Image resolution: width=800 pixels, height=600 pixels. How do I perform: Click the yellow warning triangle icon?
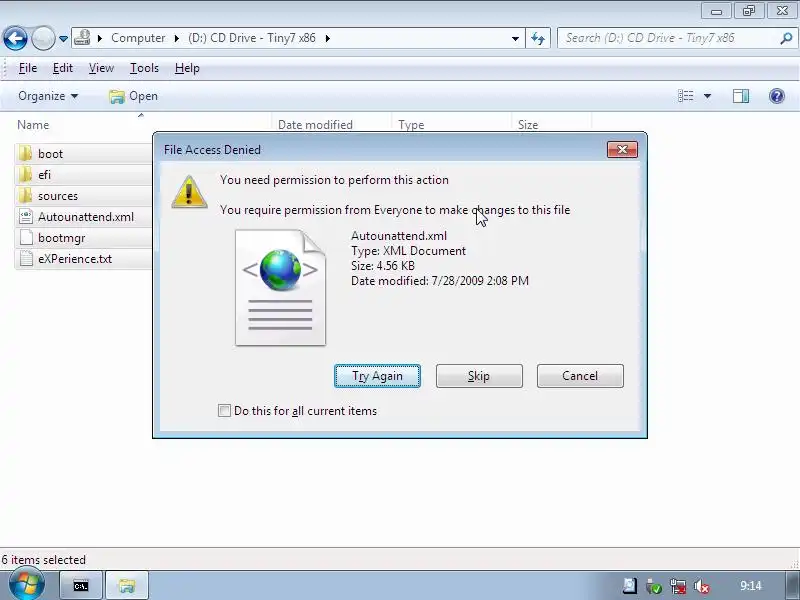pyautogui.click(x=189, y=192)
